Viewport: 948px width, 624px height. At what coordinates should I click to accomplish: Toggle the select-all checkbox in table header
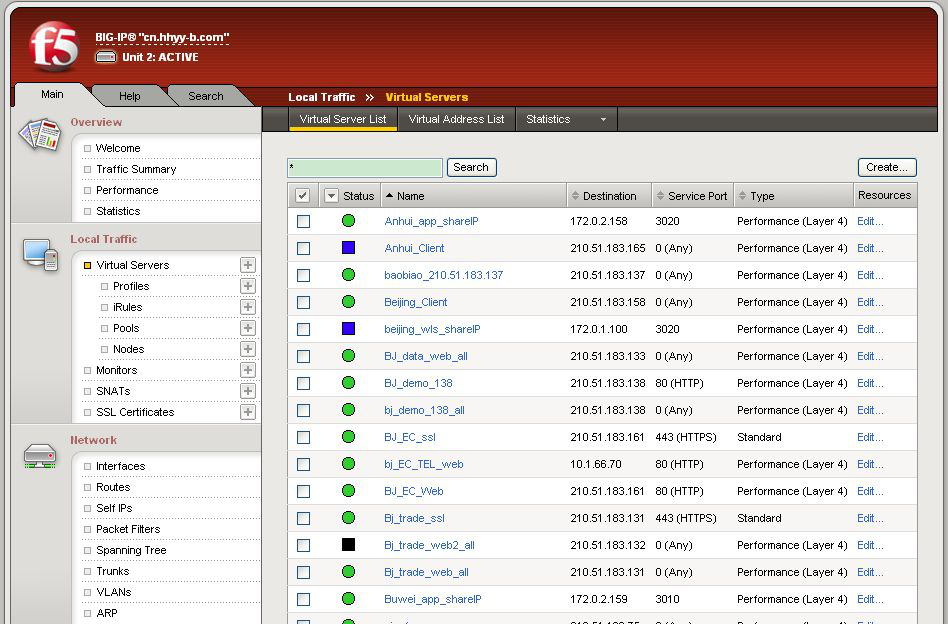click(x=303, y=196)
